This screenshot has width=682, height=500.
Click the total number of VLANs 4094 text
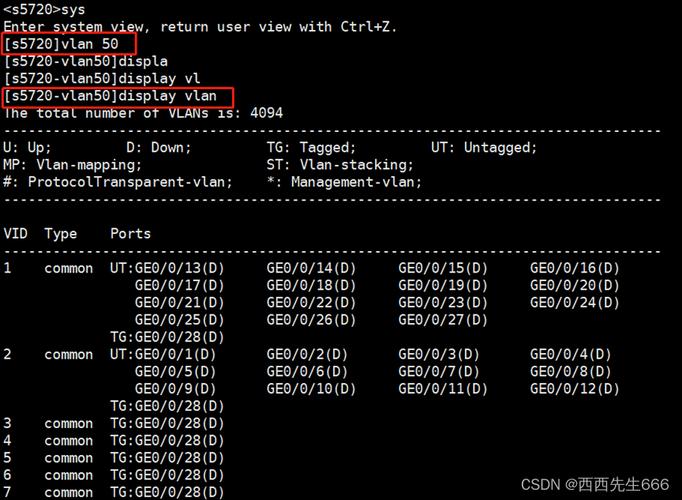(143, 113)
